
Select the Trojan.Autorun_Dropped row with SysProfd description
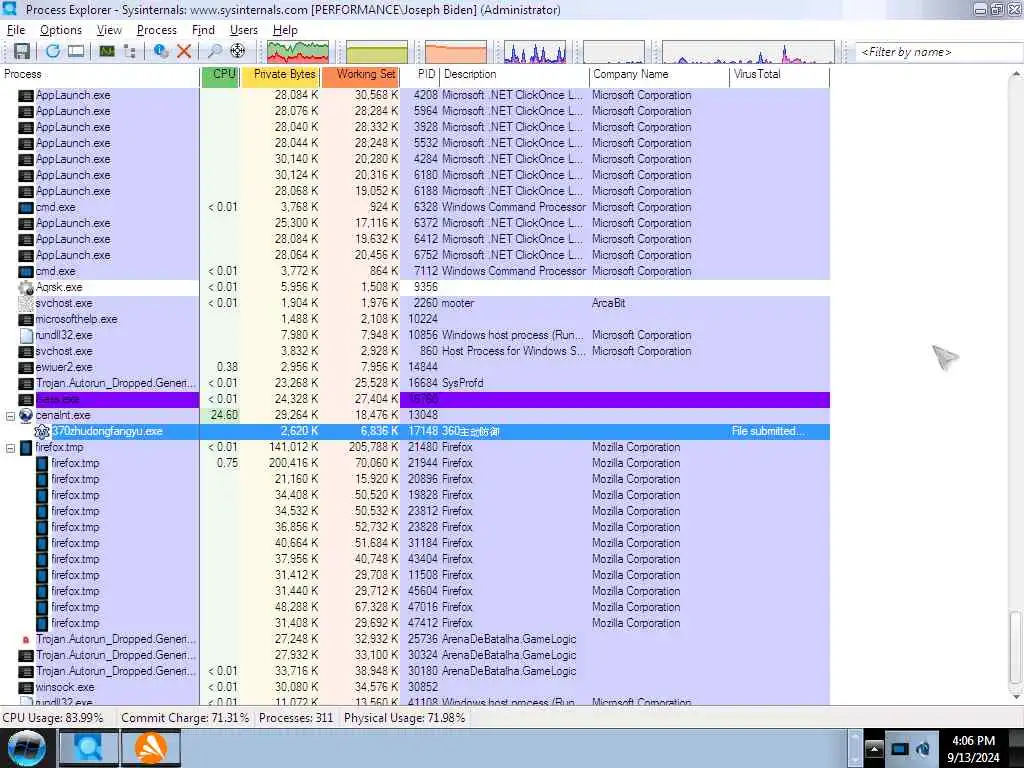(x=415, y=383)
